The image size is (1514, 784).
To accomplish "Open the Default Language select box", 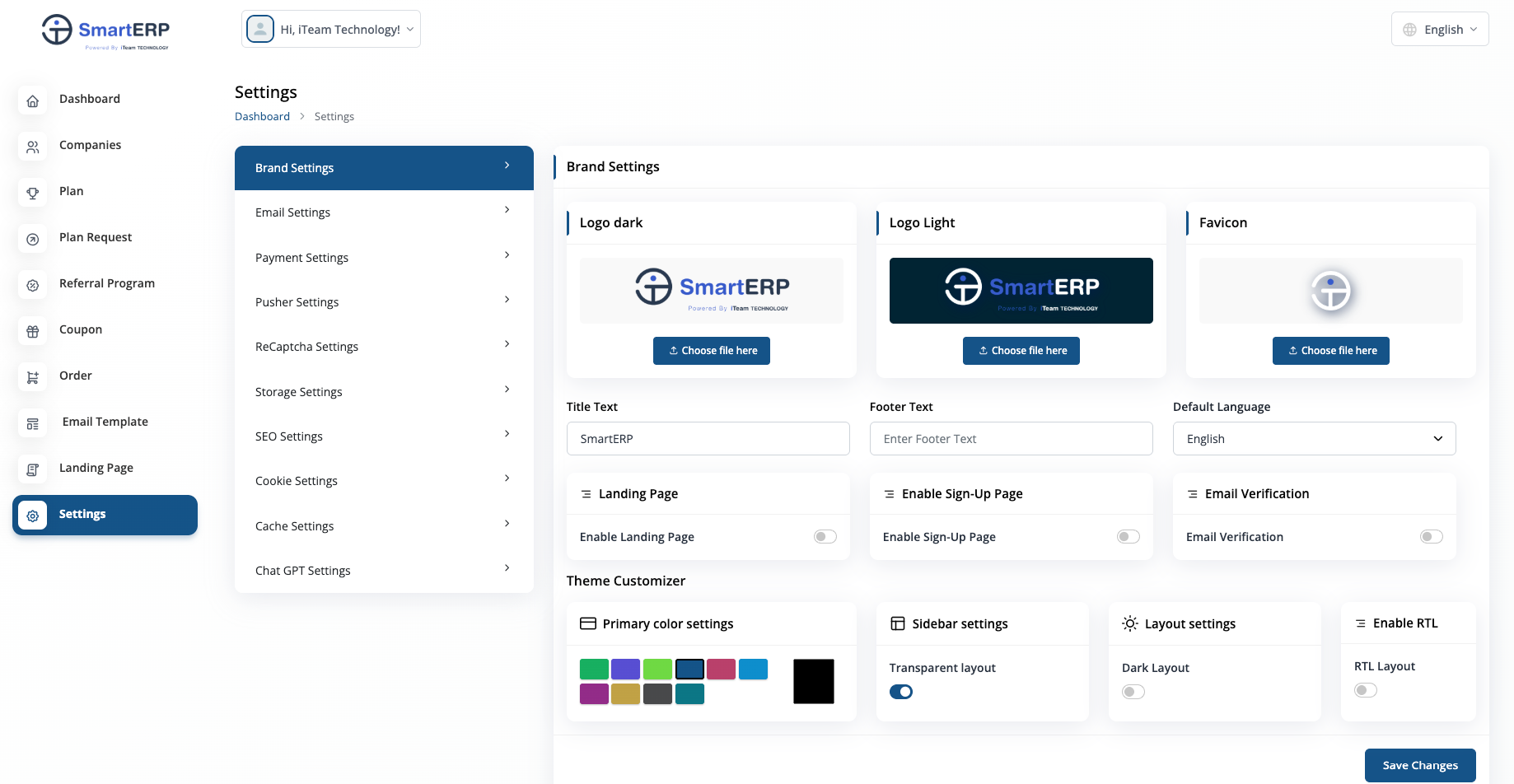I will pos(1315,439).
